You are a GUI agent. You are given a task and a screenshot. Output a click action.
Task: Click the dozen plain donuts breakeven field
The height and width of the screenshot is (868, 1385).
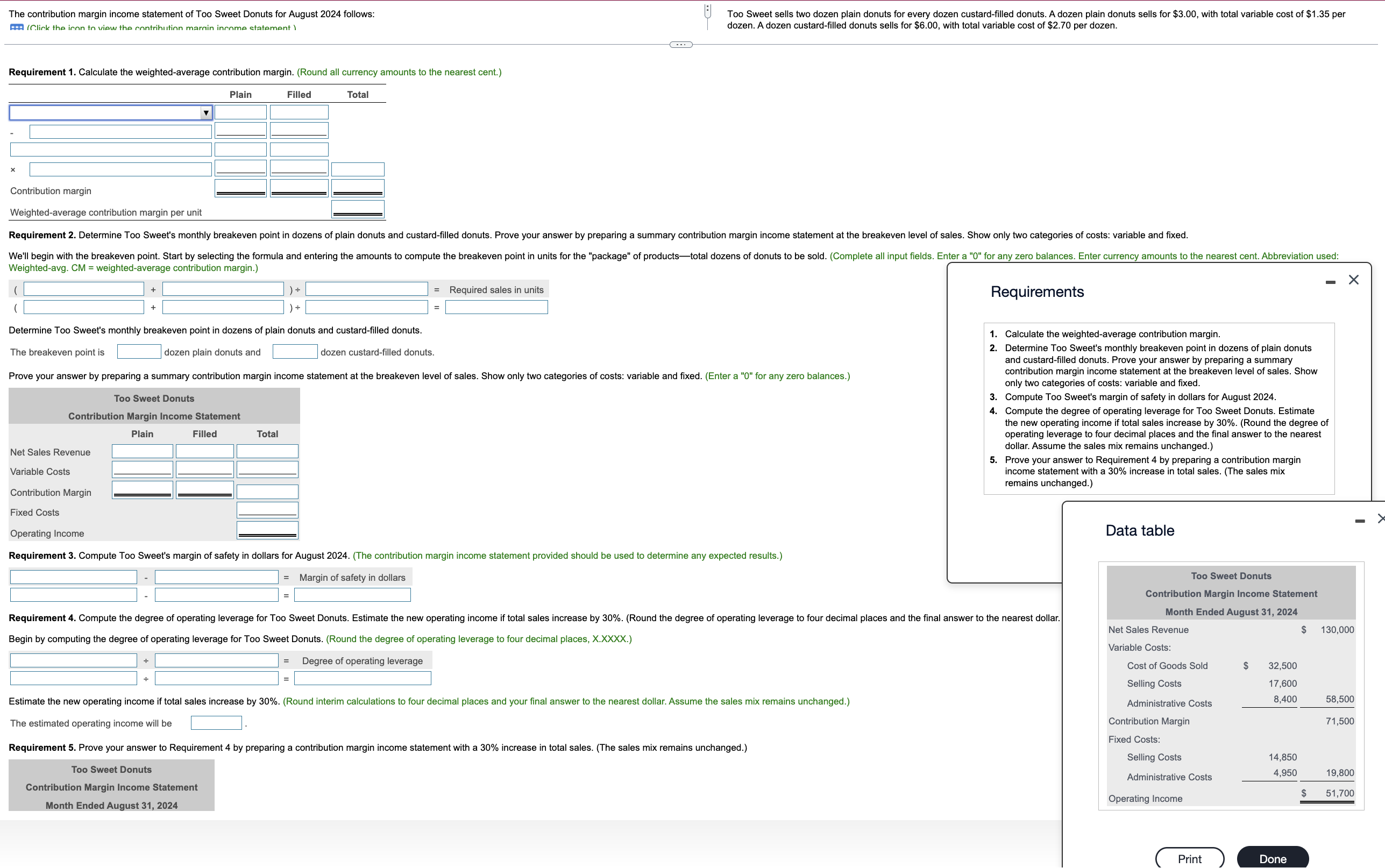click(139, 352)
